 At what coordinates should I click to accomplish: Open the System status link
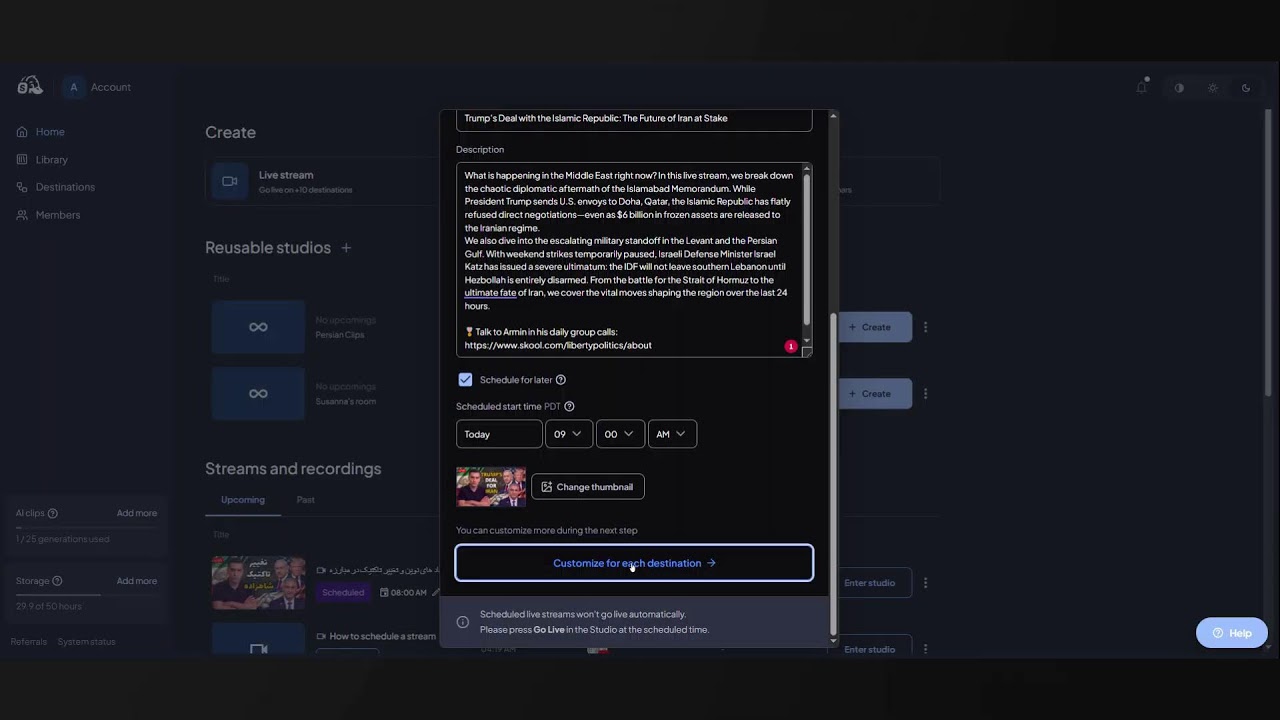87,642
